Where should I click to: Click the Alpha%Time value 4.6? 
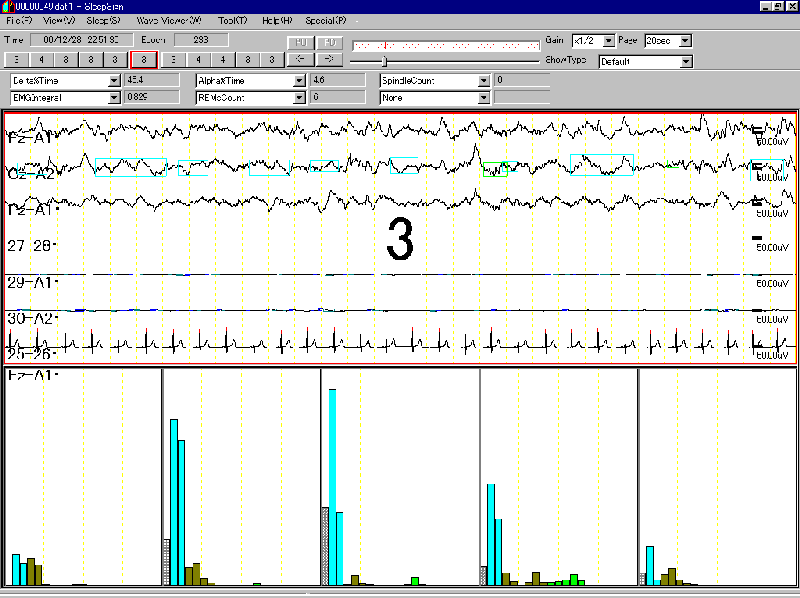338,80
